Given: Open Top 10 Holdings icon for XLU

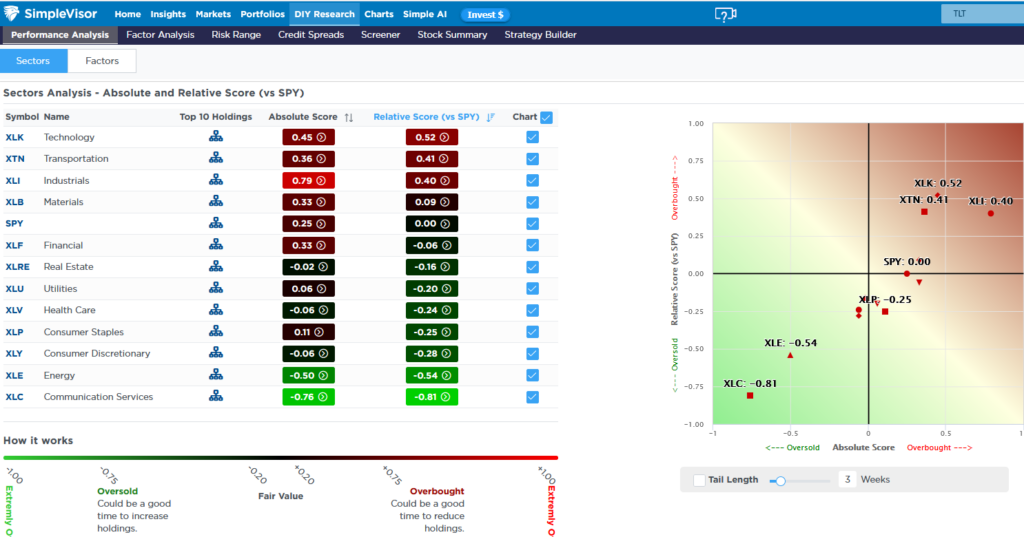Looking at the screenshot, I should point(216,287).
